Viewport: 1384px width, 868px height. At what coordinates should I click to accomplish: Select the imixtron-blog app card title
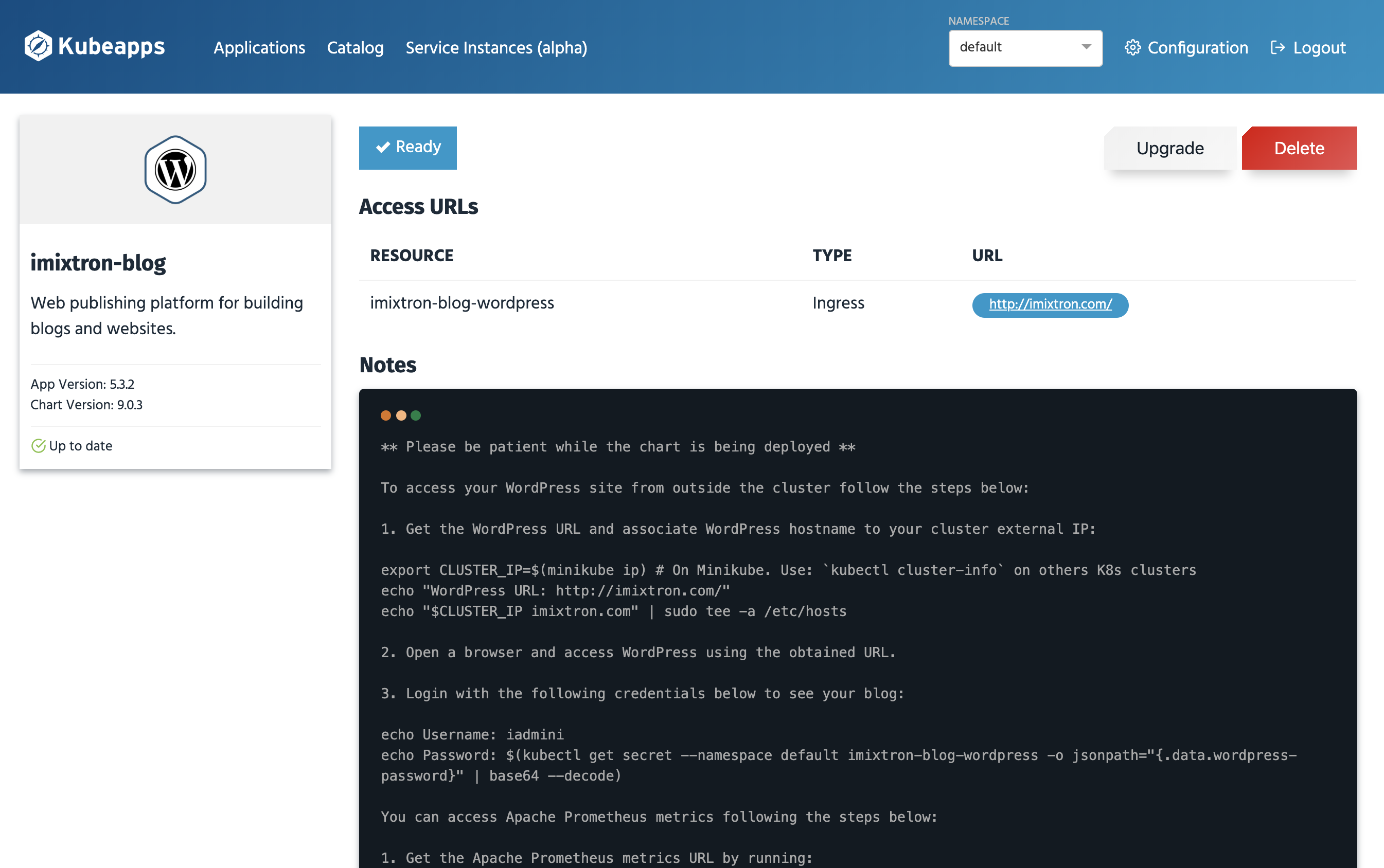tap(98, 262)
